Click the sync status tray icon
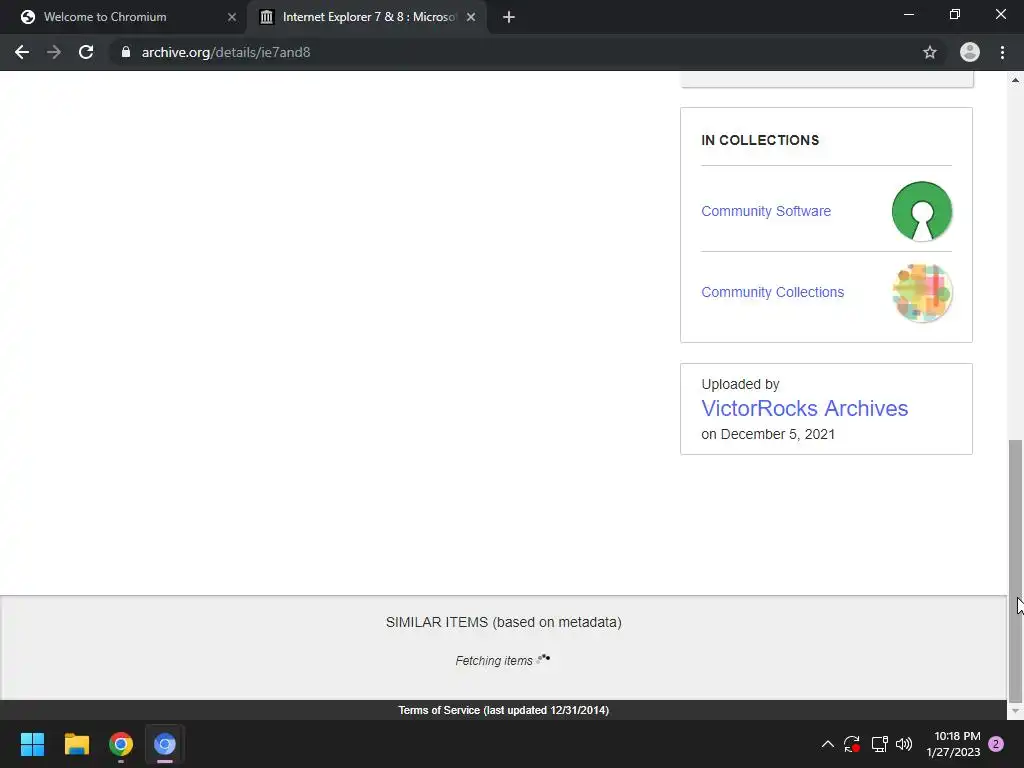 tap(852, 744)
